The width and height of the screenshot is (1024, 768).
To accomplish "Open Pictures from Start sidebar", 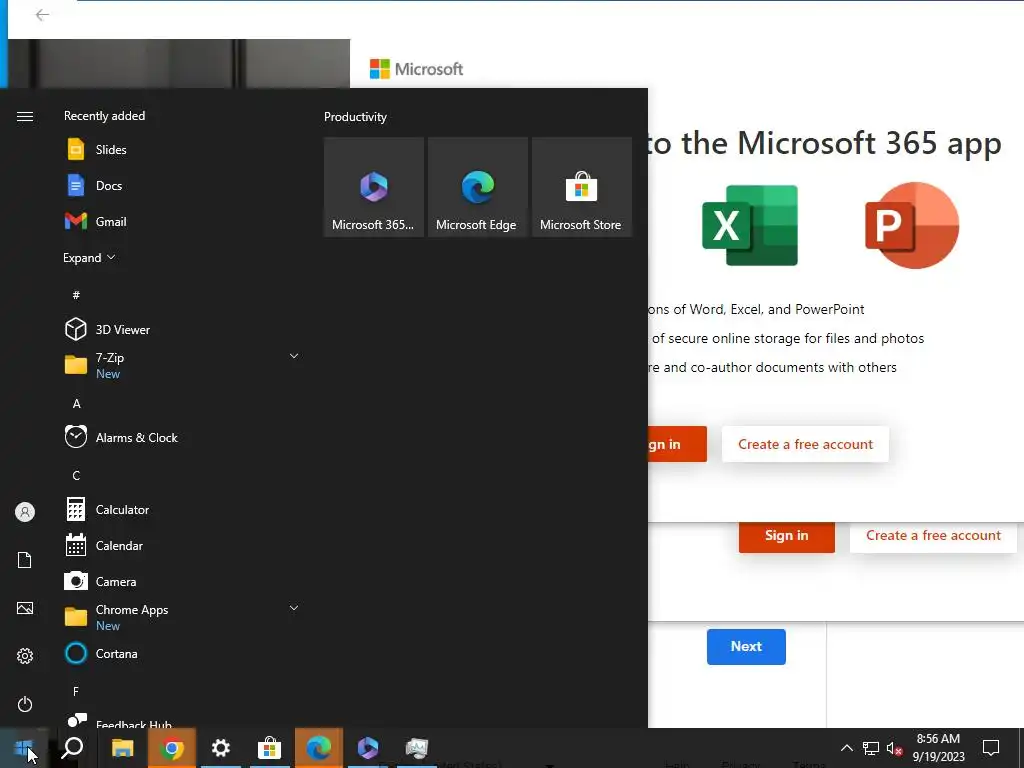I will (x=25, y=608).
